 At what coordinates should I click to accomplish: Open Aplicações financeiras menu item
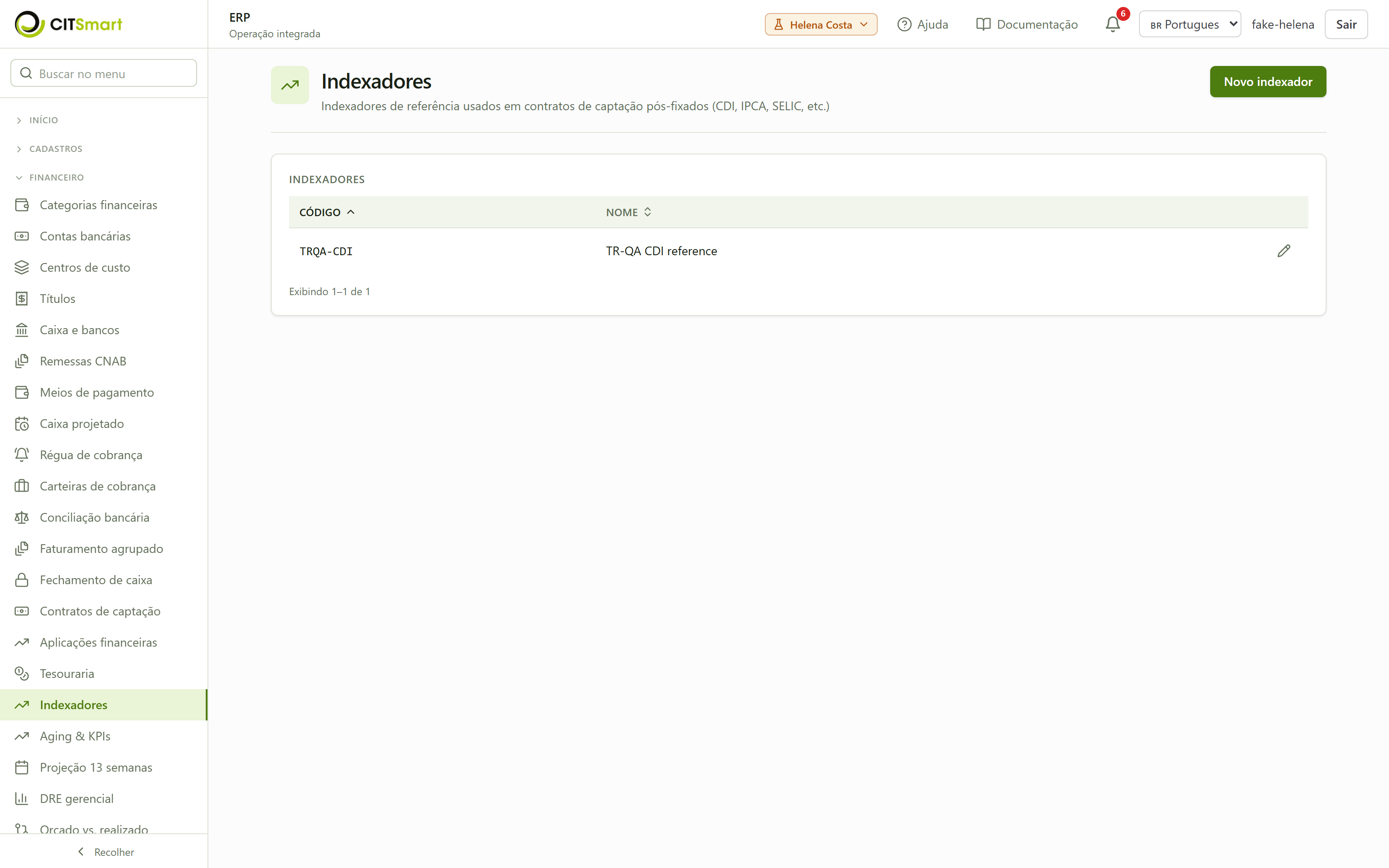pos(103,642)
